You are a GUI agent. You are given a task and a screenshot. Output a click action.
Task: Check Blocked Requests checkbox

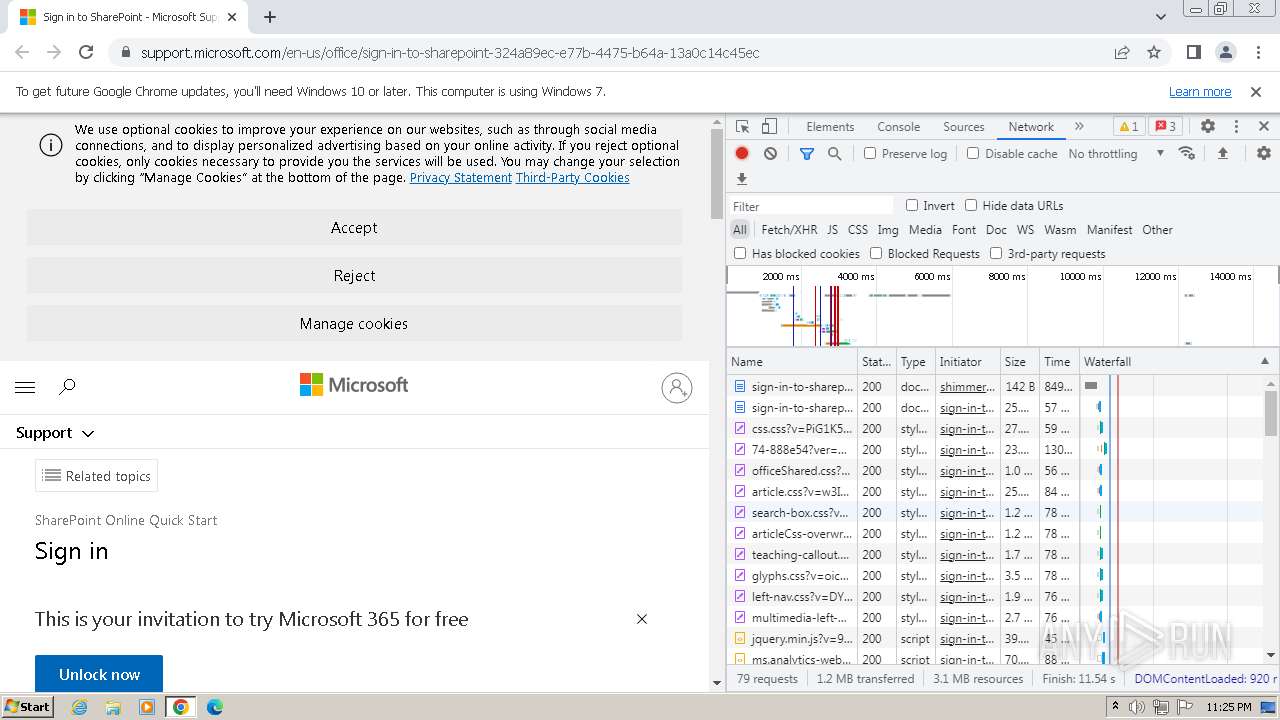[876, 253]
